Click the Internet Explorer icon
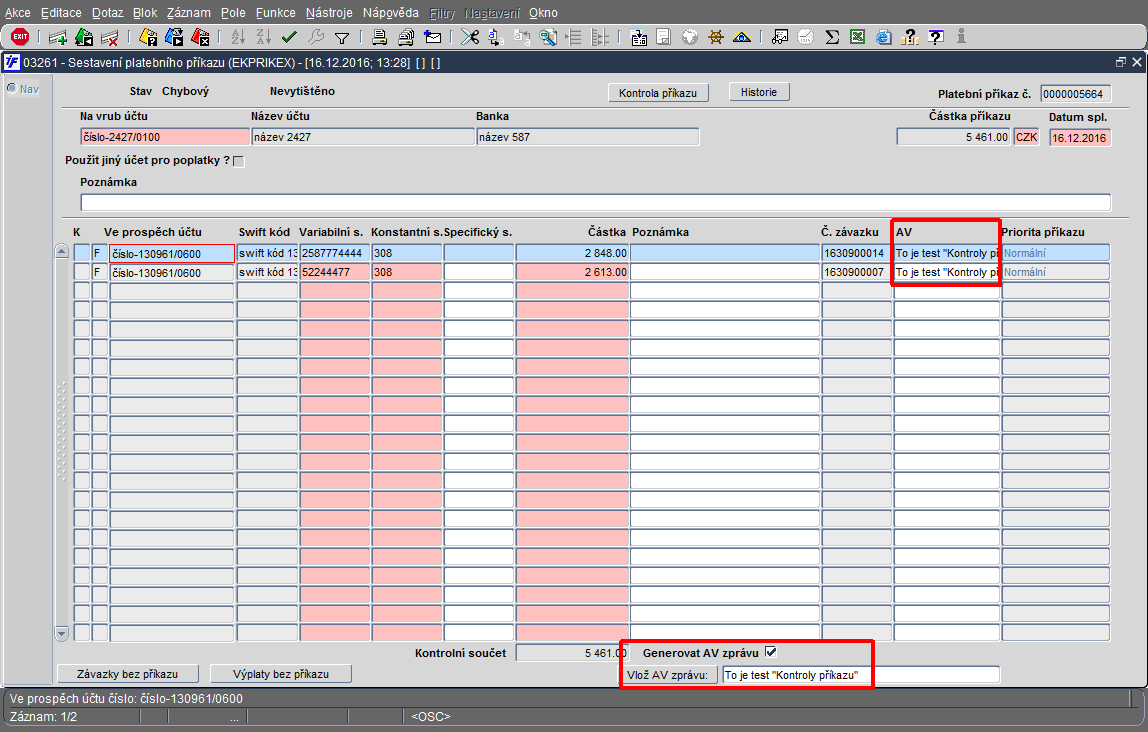This screenshot has height=732, width=1148. coord(884,37)
